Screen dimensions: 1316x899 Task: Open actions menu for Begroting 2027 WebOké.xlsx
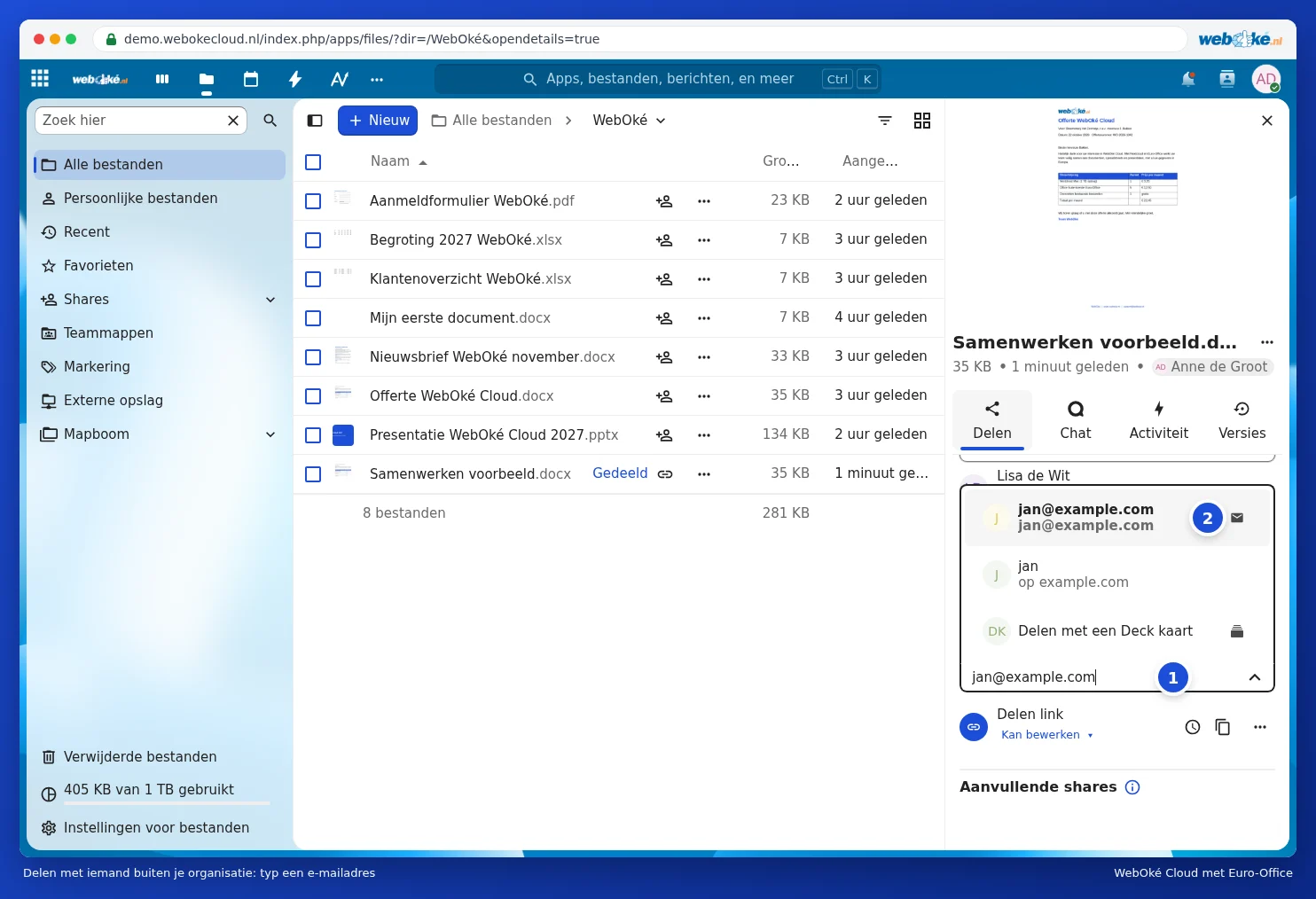coord(704,240)
